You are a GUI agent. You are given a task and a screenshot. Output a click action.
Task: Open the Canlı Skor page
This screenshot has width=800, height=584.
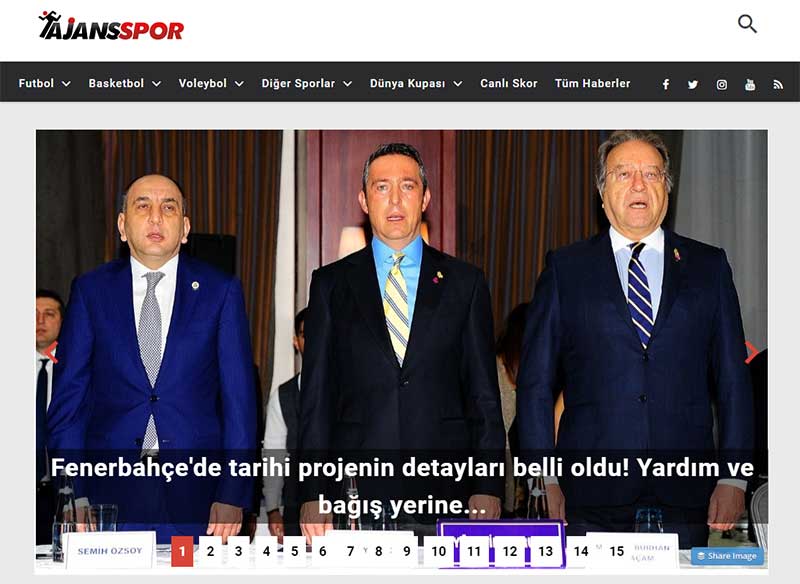tap(509, 83)
